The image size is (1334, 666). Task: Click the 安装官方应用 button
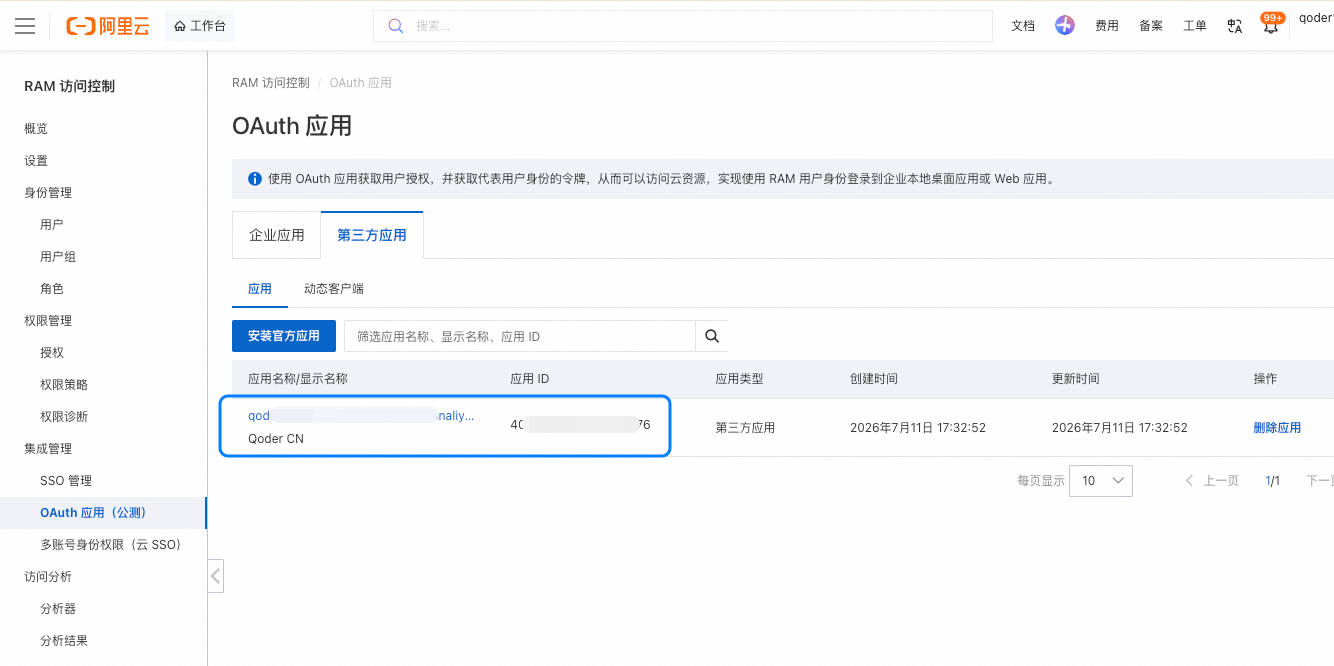click(x=284, y=336)
